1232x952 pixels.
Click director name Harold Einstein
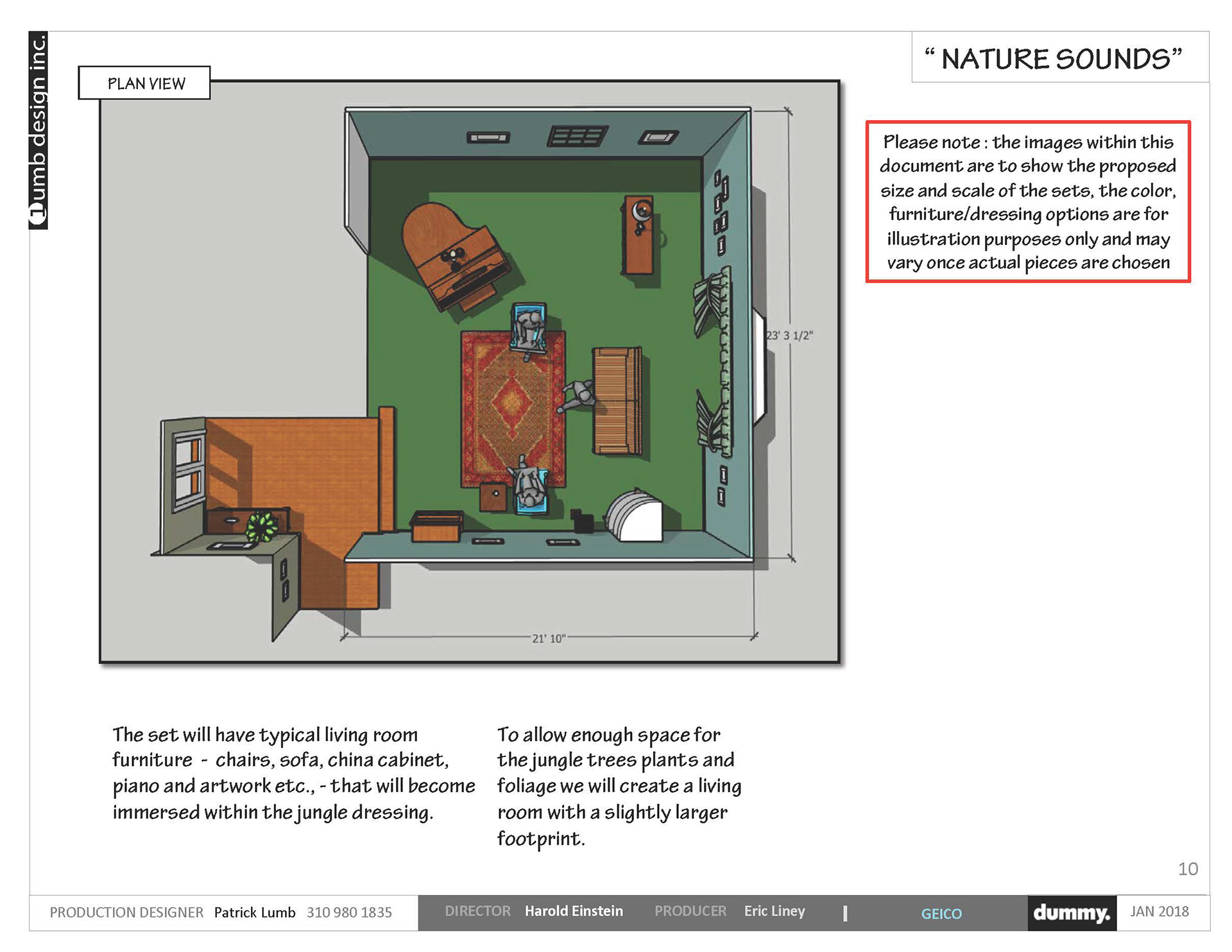[x=574, y=911]
